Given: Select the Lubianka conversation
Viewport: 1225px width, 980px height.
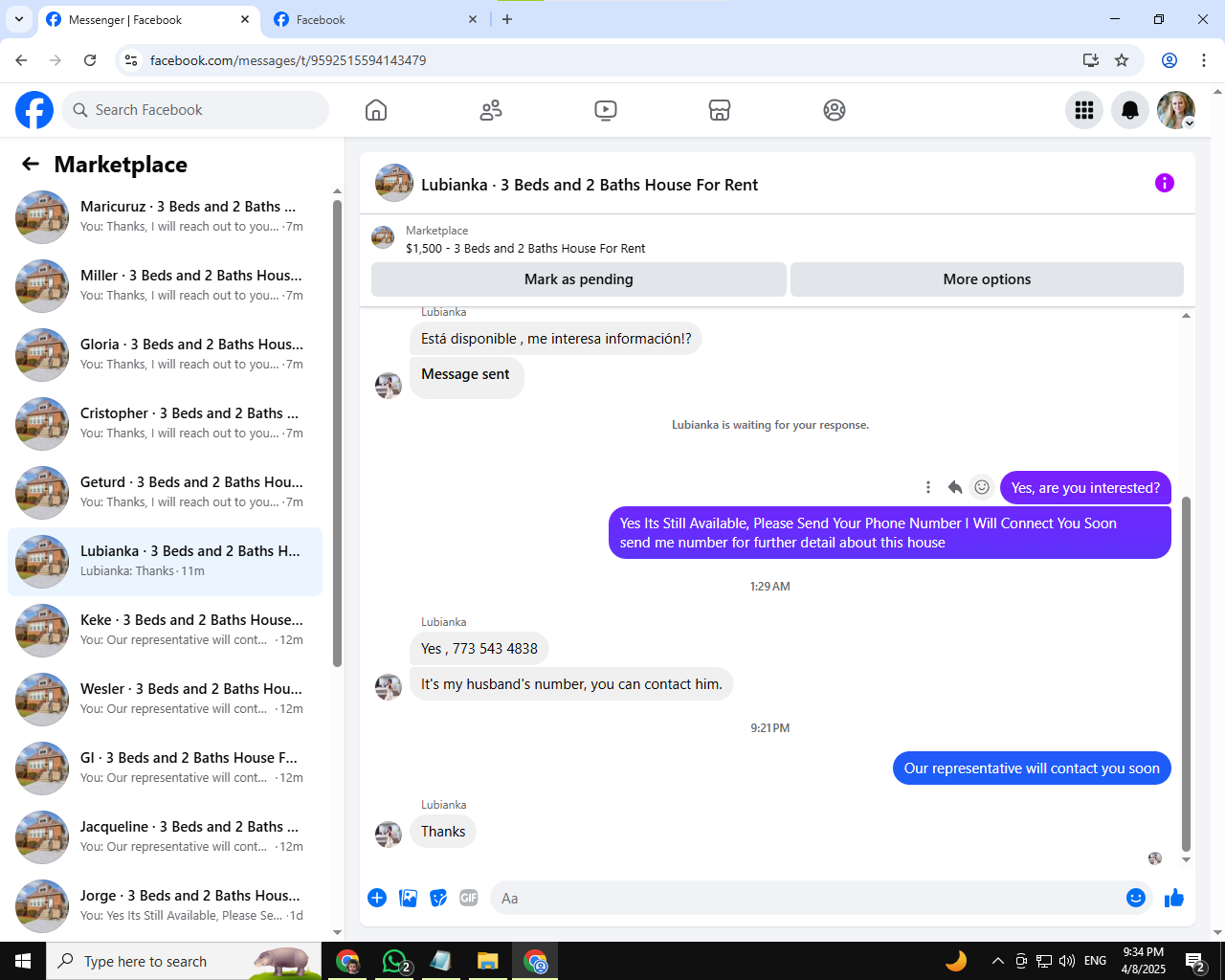Looking at the screenshot, I should (x=165, y=562).
